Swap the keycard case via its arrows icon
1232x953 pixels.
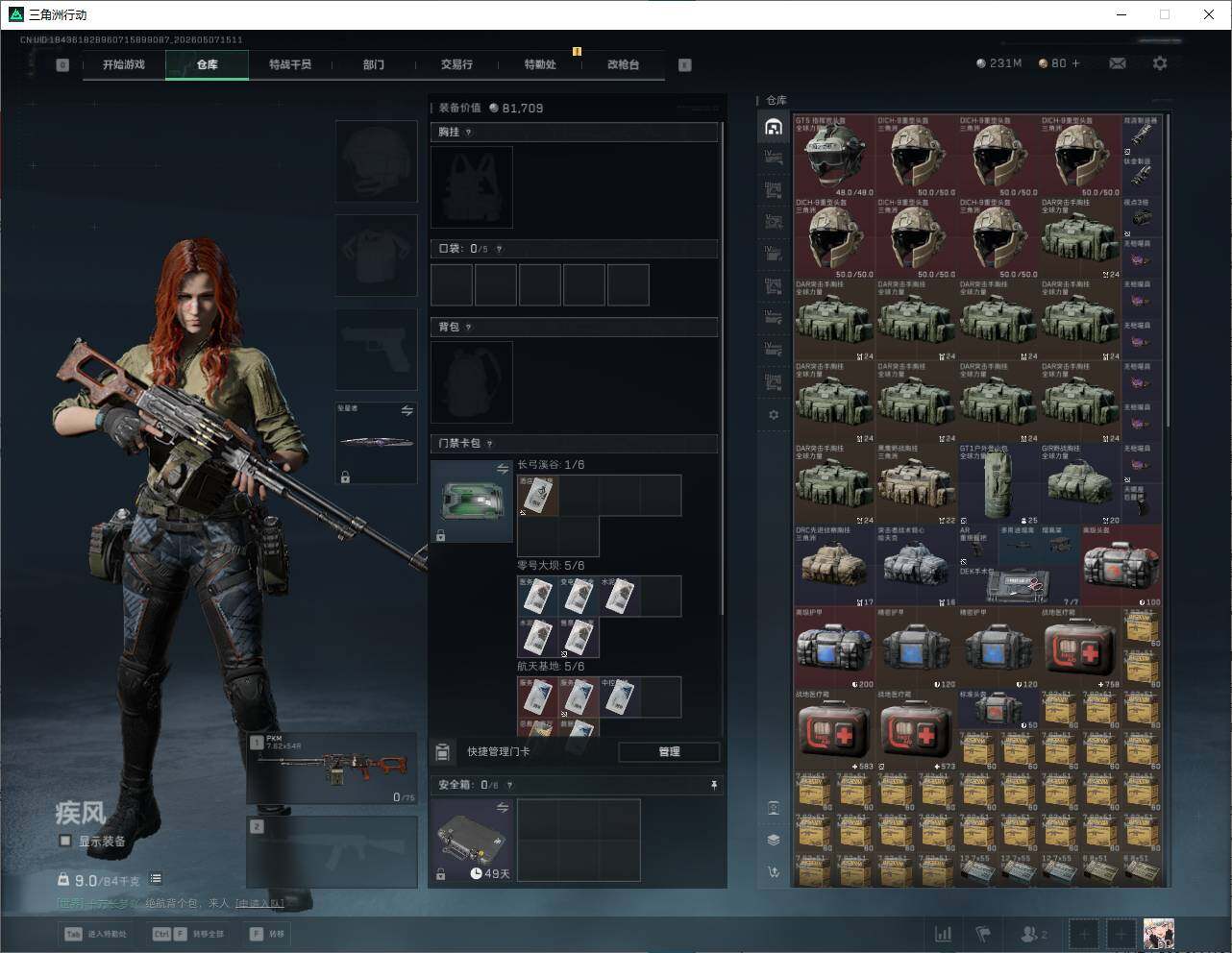point(502,469)
